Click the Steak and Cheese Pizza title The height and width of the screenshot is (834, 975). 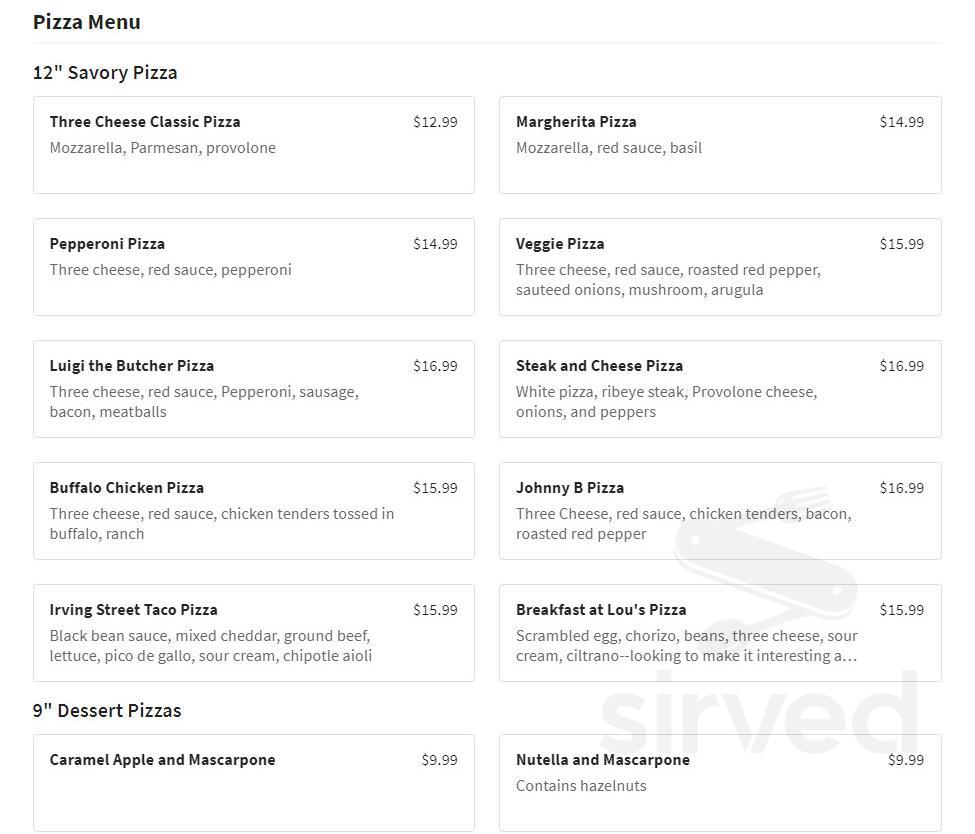[599, 366]
